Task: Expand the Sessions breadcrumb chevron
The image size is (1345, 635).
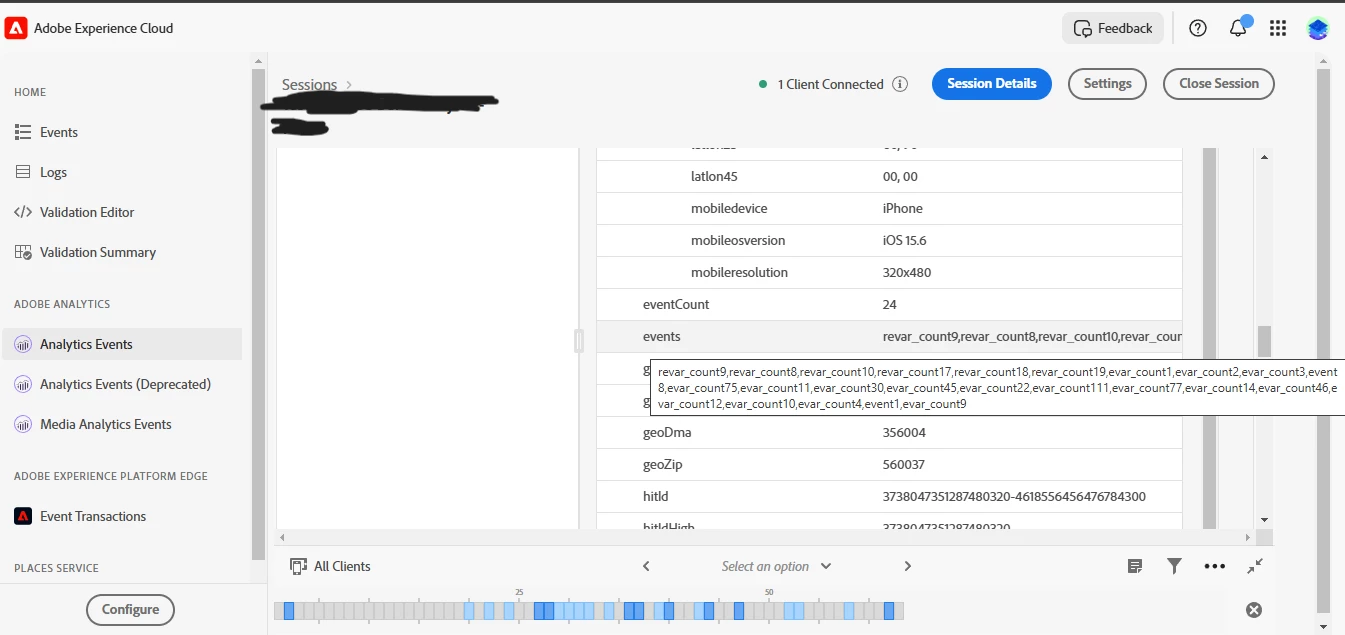Action: click(349, 85)
